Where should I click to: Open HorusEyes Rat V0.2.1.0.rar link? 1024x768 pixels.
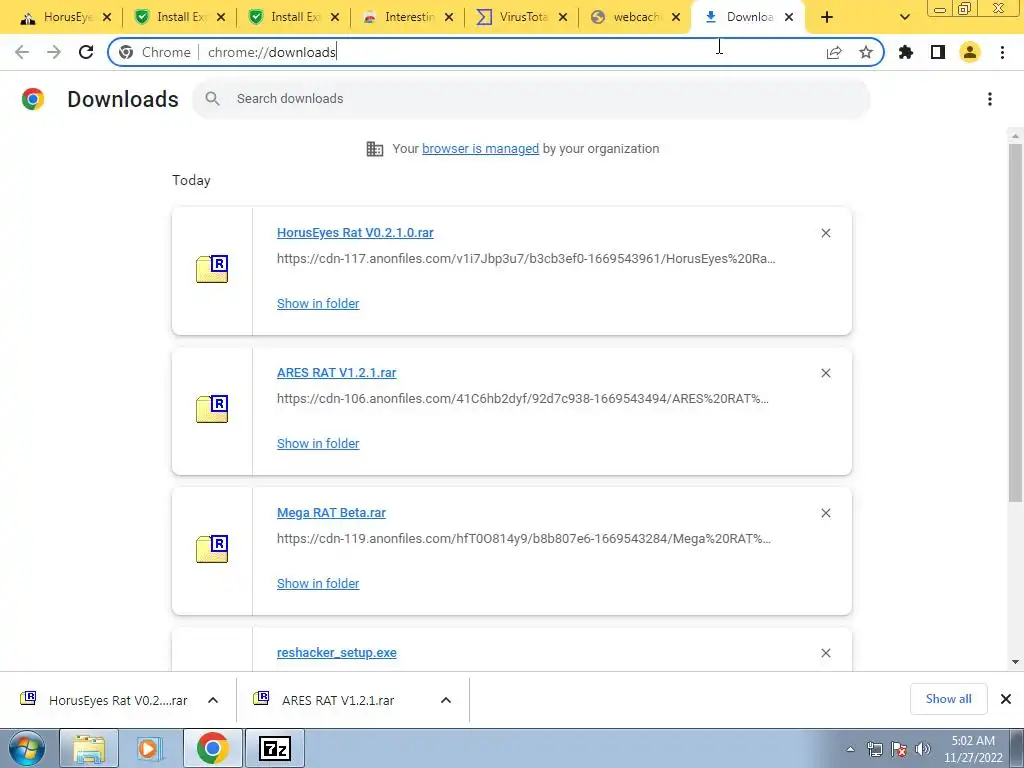(x=355, y=232)
